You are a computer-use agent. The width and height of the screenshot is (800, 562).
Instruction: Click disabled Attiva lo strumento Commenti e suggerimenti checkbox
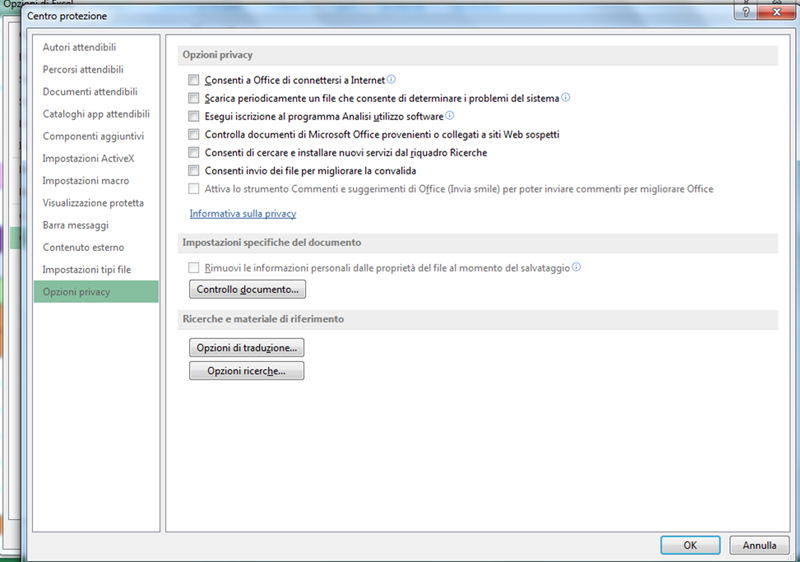(x=193, y=189)
